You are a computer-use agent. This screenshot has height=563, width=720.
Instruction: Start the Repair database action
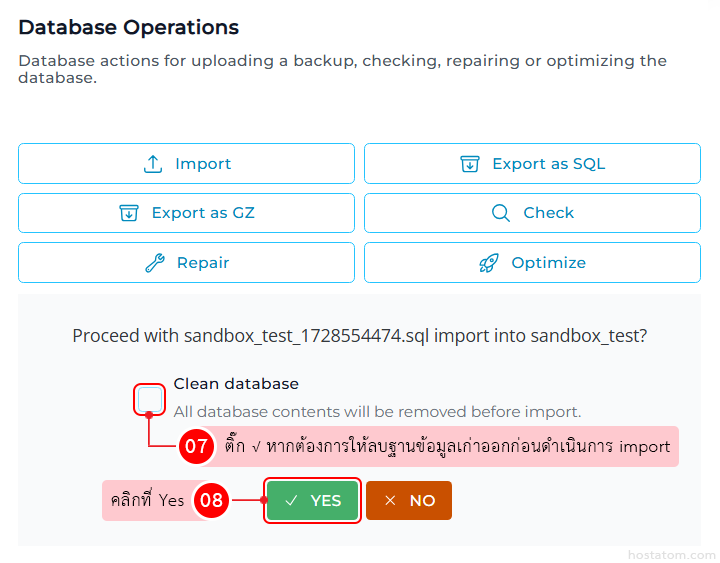tap(186, 263)
